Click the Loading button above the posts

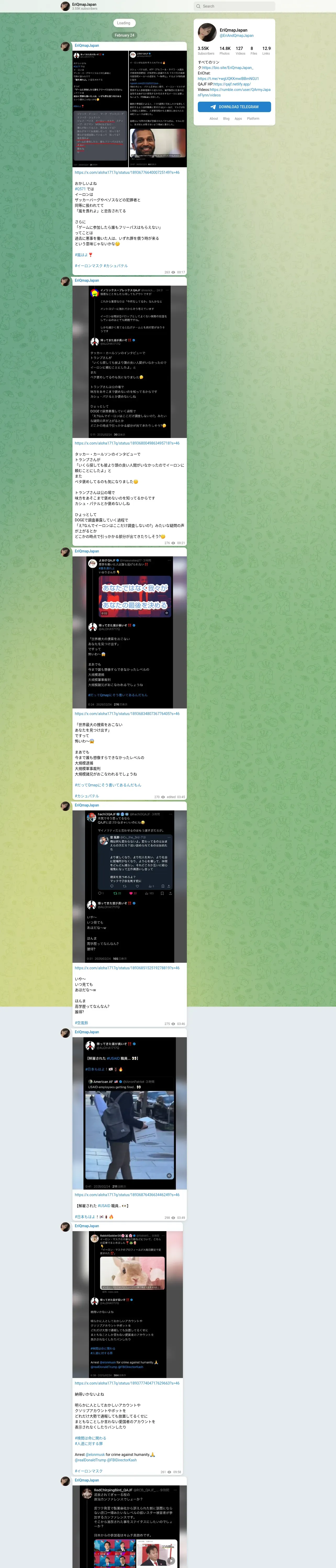click(124, 23)
